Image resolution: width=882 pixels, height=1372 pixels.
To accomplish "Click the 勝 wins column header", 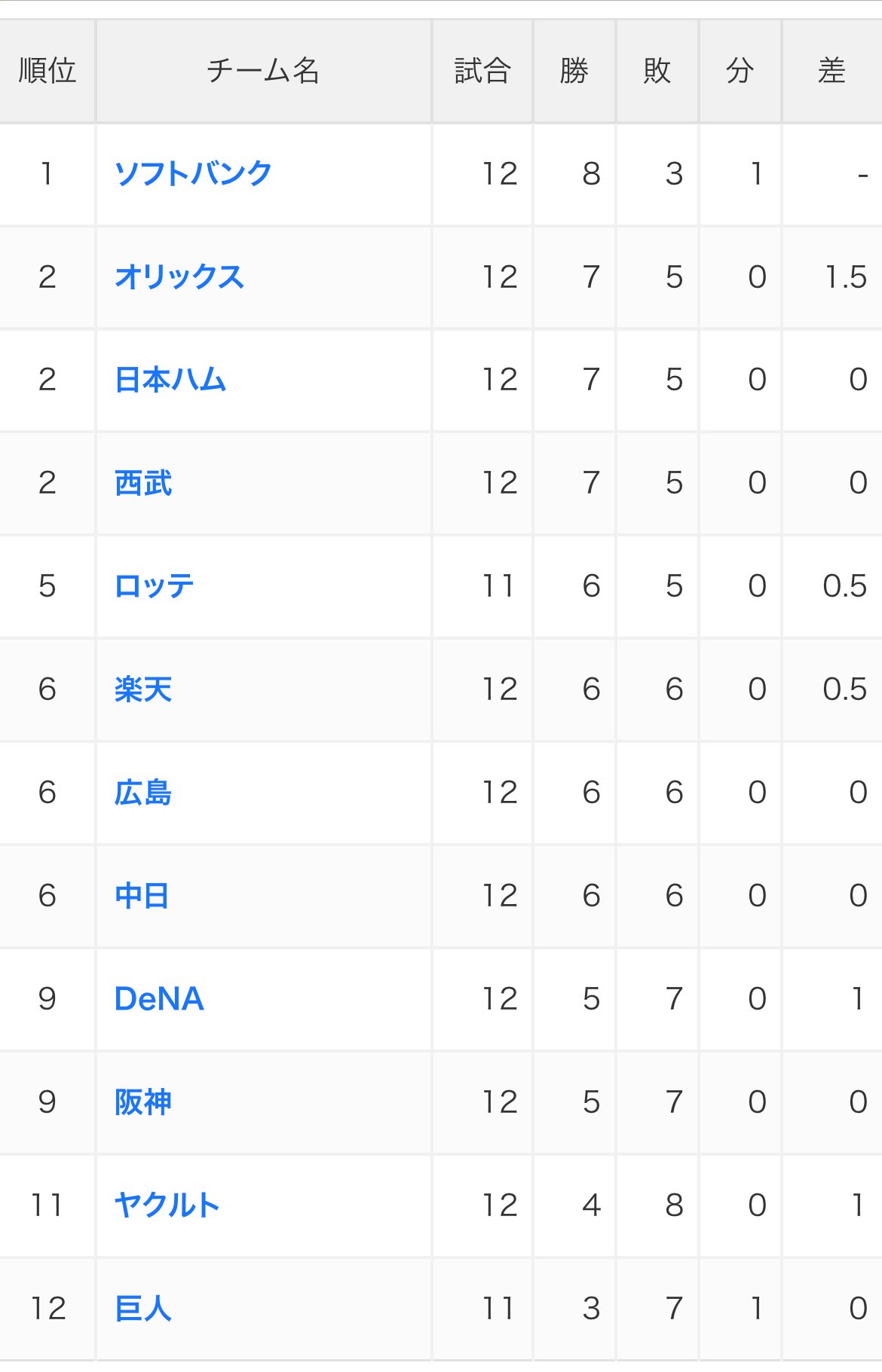I will pos(574,71).
